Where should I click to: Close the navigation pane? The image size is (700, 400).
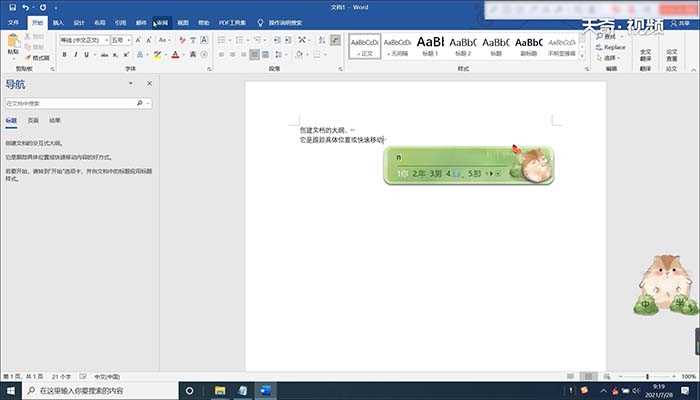click(149, 84)
